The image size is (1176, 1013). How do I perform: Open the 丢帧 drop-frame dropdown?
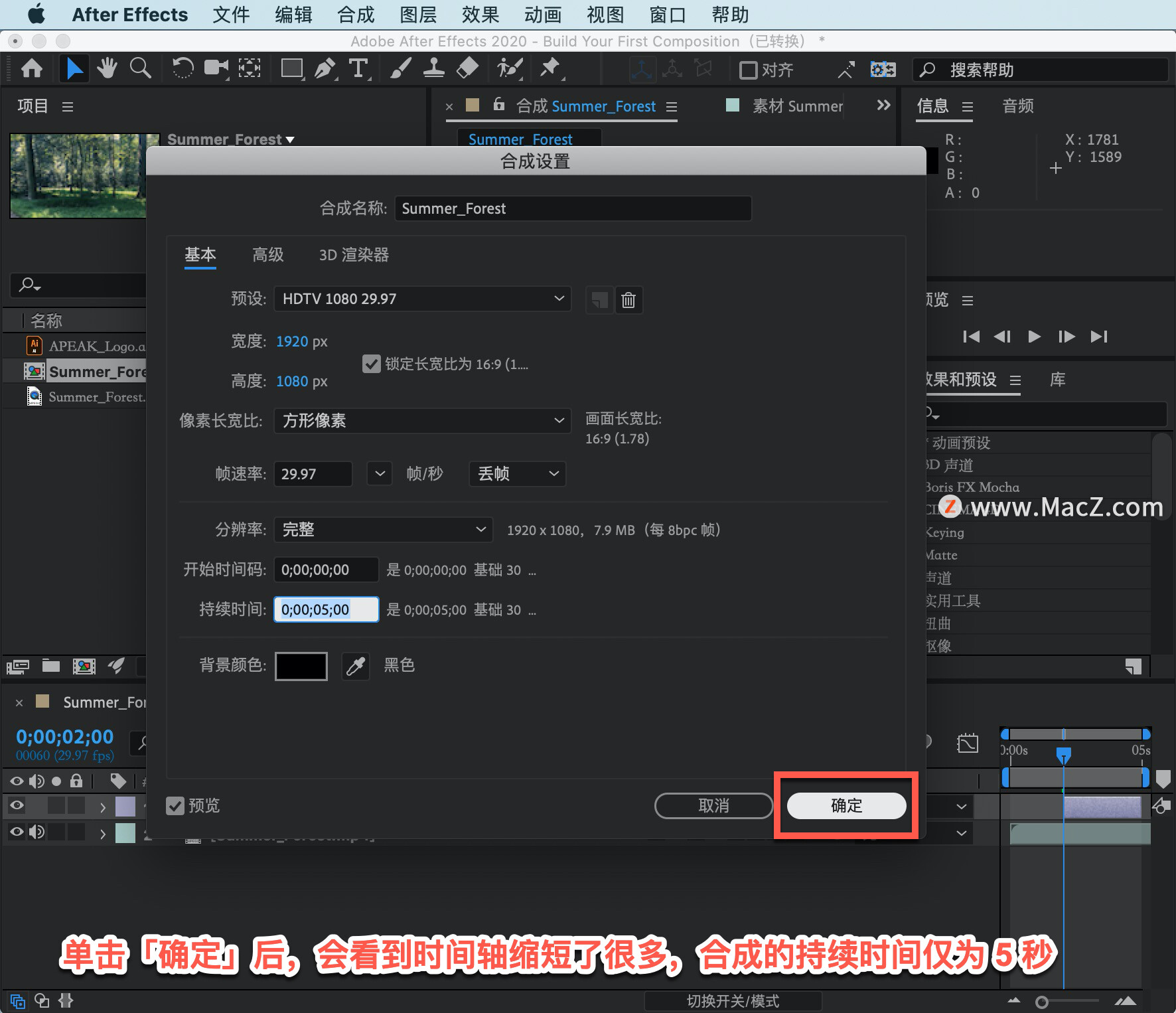518,474
